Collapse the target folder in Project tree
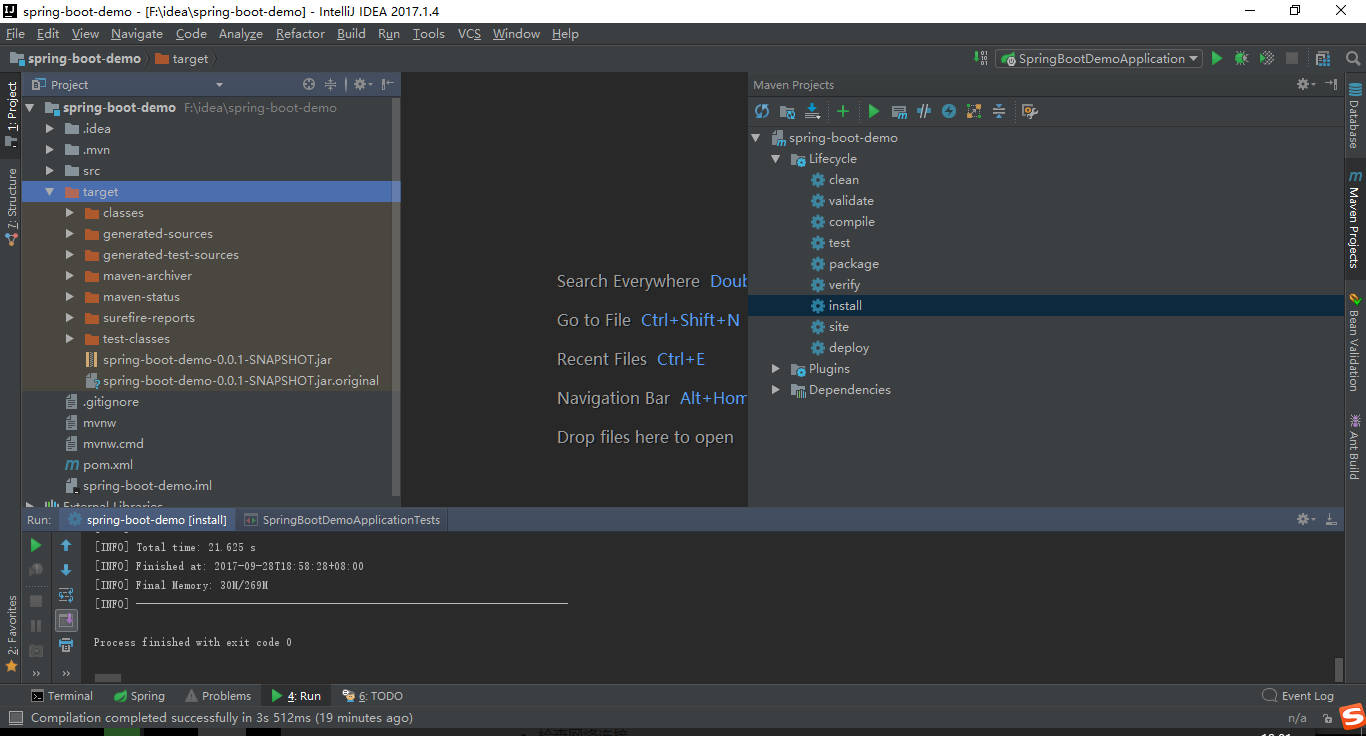 pos(49,191)
